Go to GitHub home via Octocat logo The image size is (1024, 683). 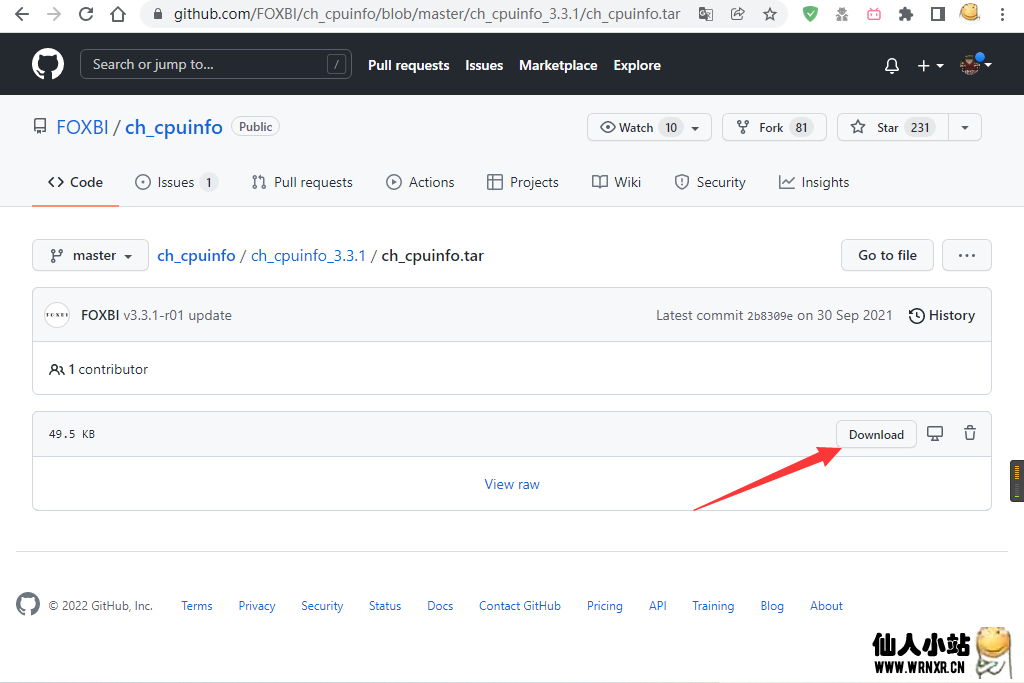pos(48,64)
